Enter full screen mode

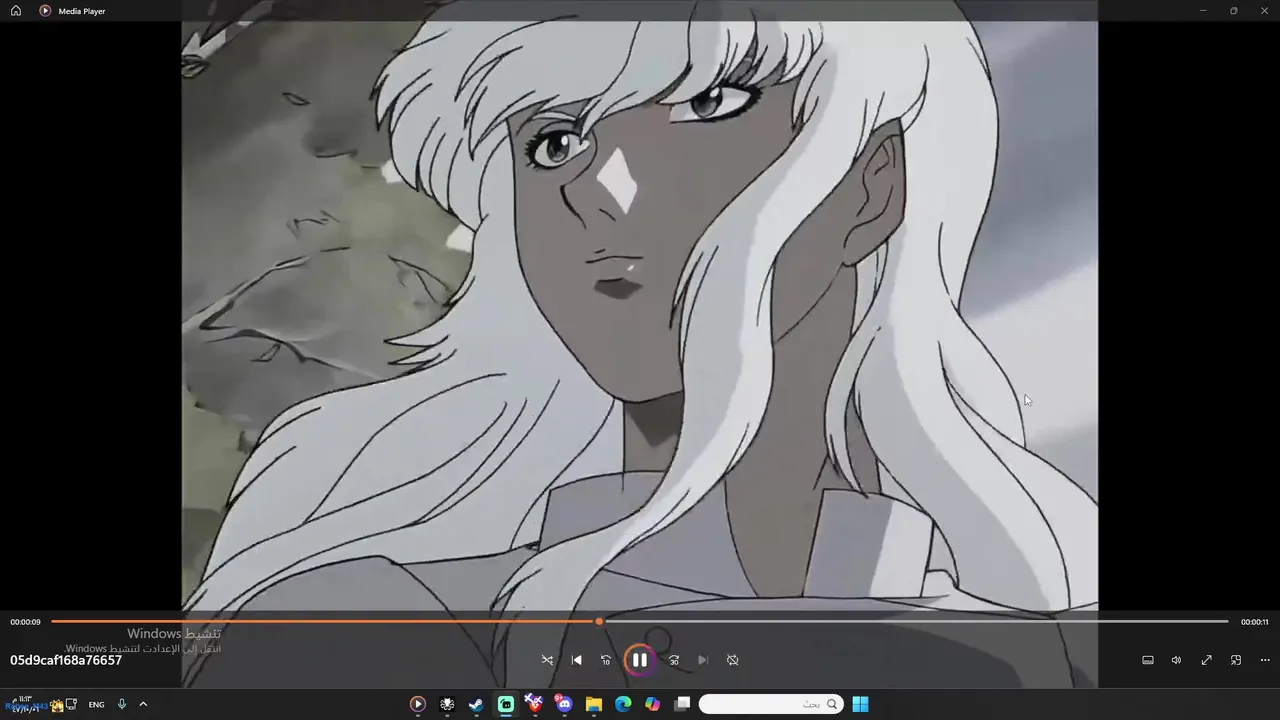tap(1207, 660)
